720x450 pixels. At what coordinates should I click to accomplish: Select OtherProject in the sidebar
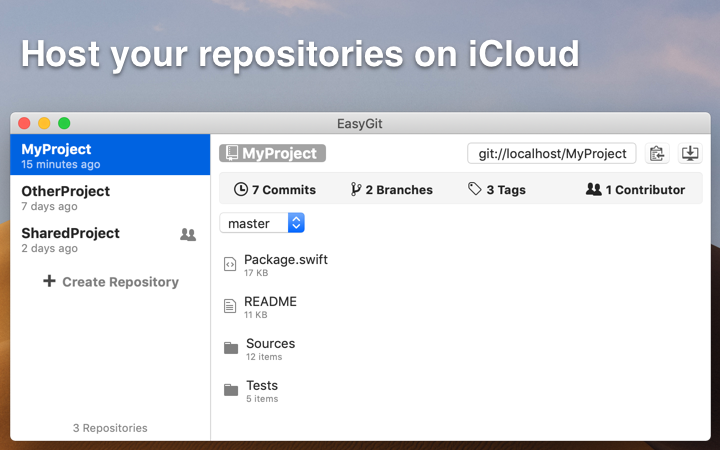110,197
